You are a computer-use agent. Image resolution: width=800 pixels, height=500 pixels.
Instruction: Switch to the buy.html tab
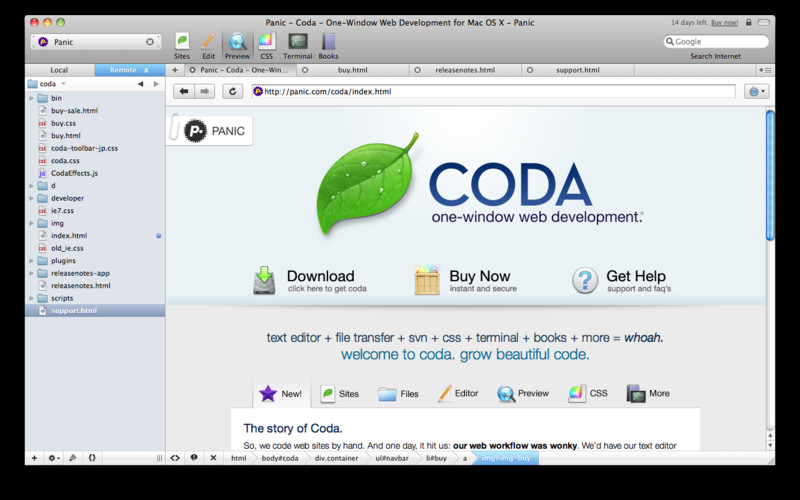pos(353,70)
